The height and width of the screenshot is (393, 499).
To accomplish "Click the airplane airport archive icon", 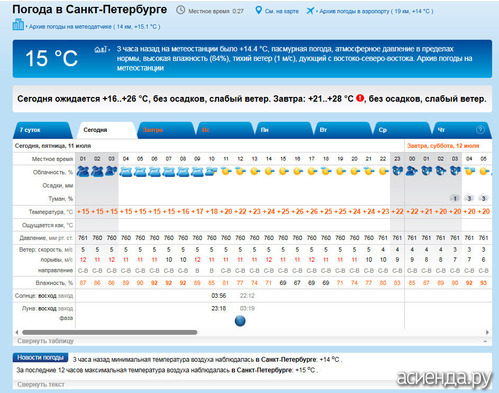I will 310,11.
